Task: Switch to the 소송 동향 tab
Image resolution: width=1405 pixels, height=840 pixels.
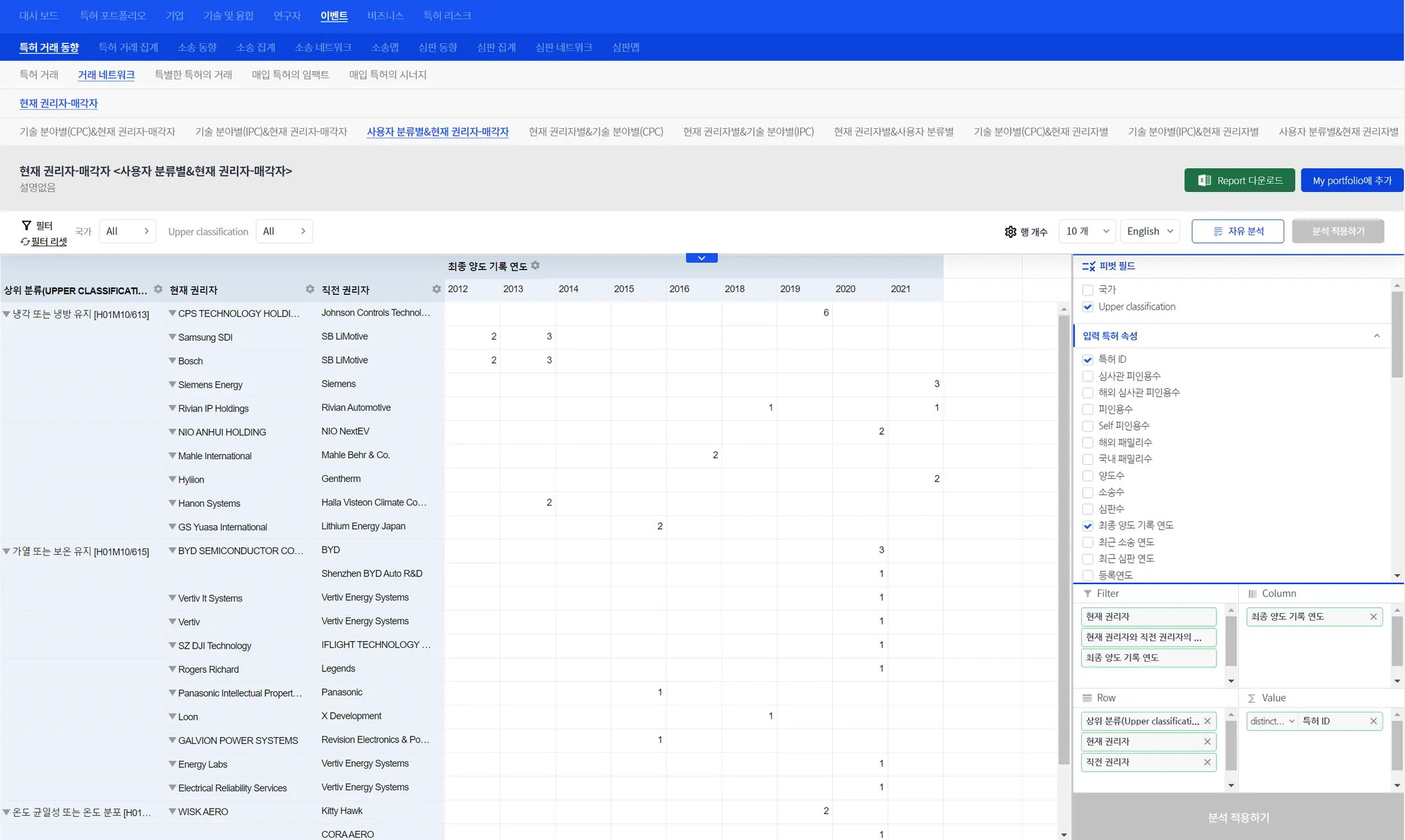Action: click(197, 47)
